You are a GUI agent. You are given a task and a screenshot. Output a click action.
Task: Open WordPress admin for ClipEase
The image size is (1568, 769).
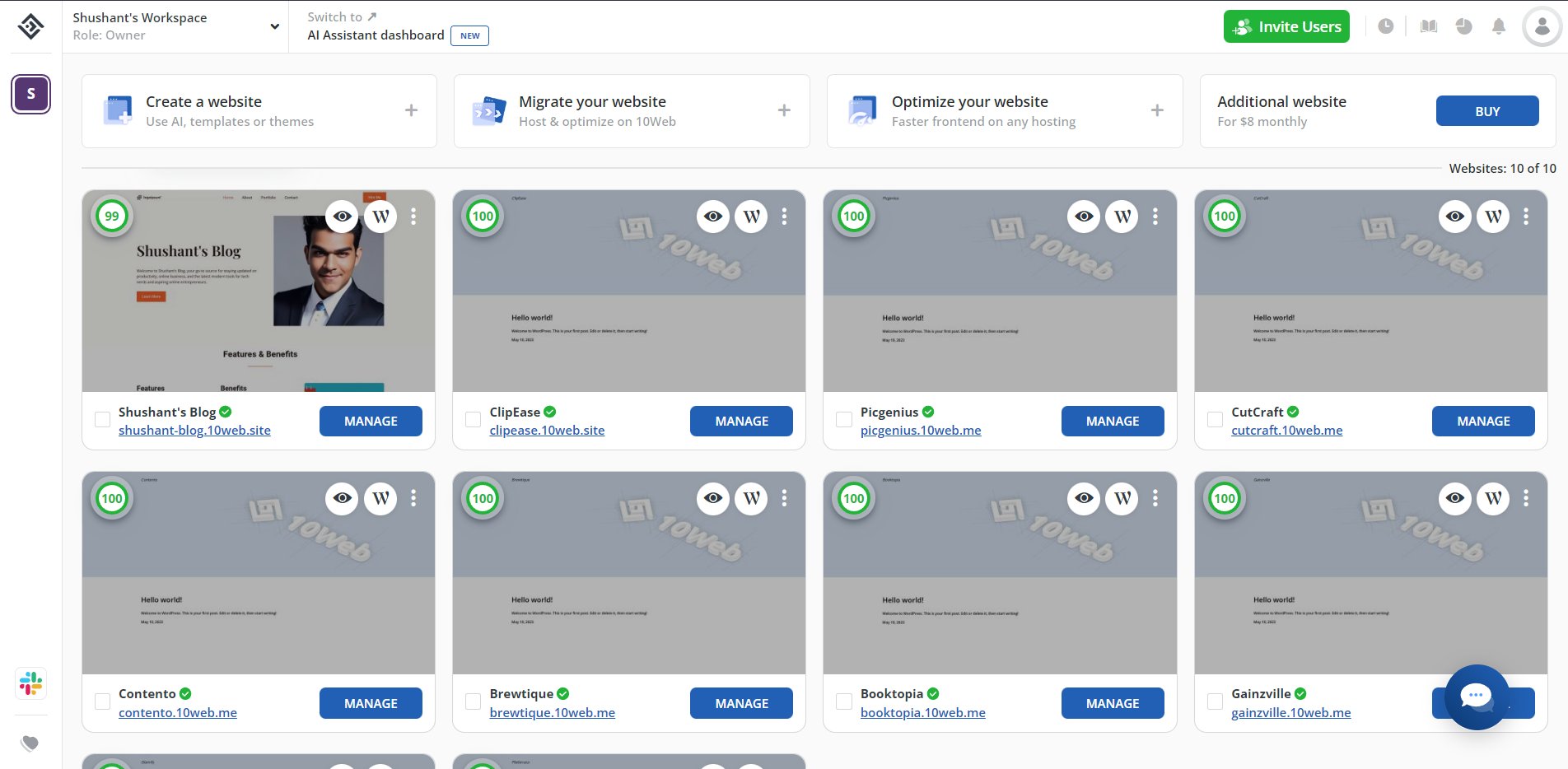(x=751, y=217)
